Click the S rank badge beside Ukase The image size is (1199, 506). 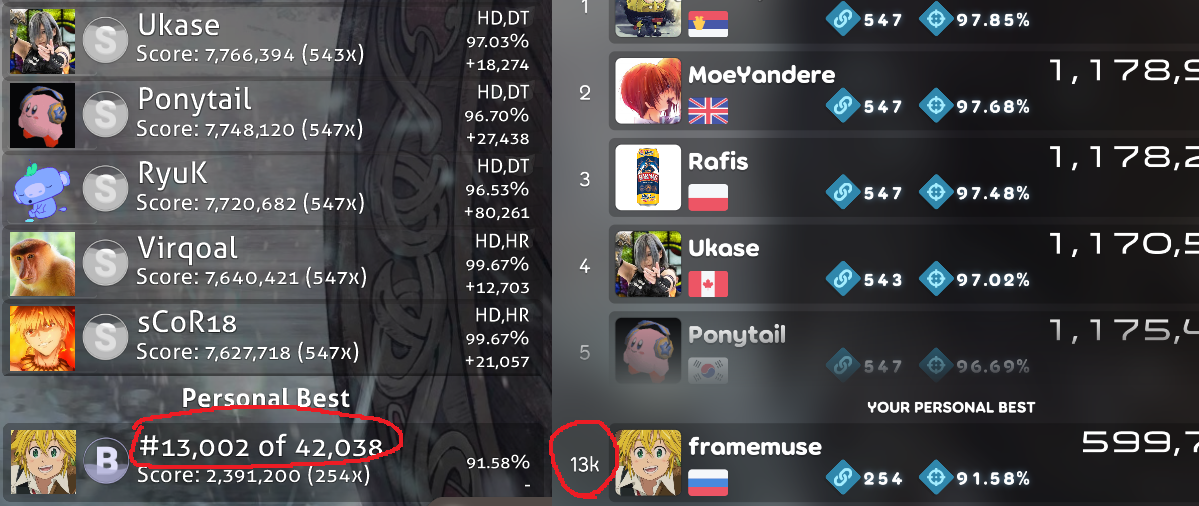105,41
